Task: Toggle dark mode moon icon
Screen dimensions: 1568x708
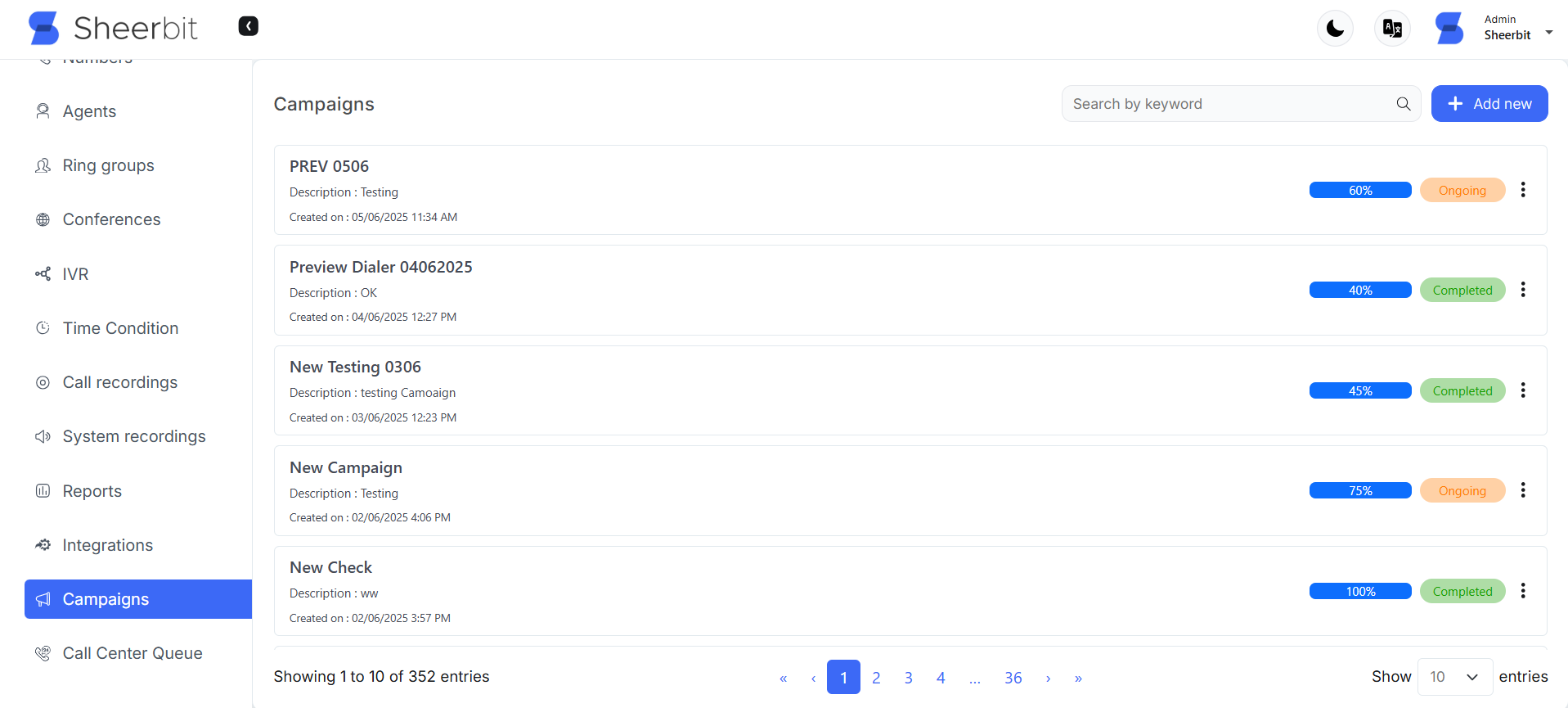Action: tap(1335, 29)
